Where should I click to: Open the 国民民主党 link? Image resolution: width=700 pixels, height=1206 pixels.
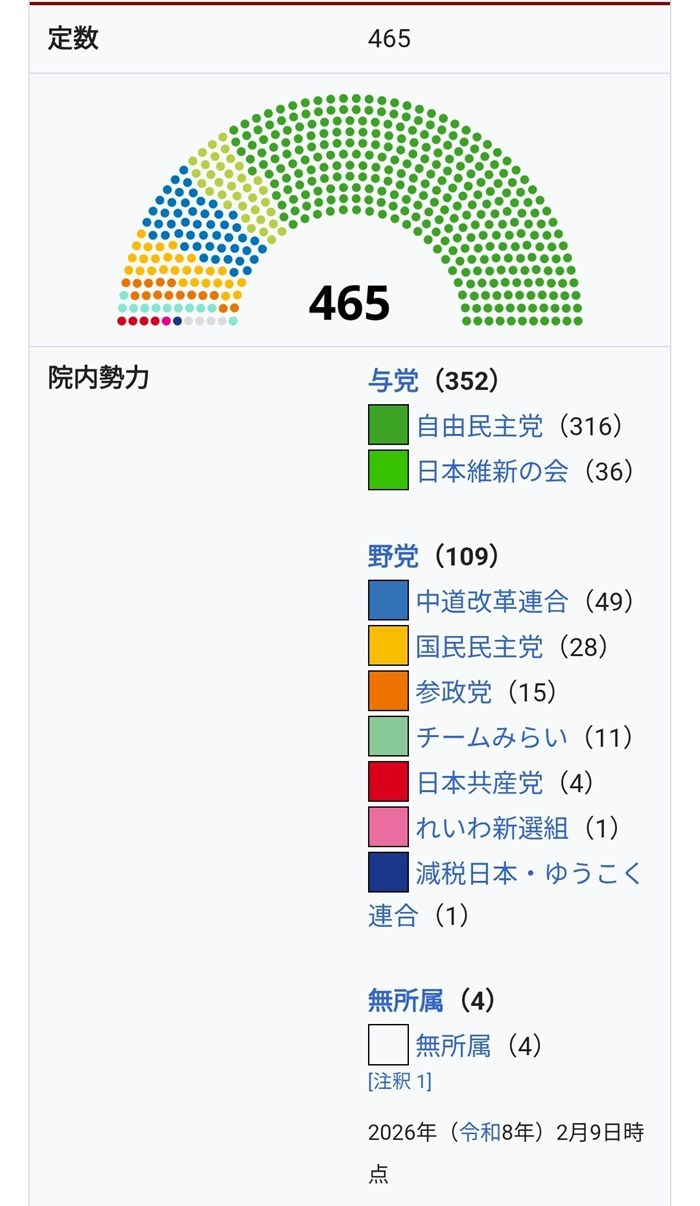coord(480,647)
